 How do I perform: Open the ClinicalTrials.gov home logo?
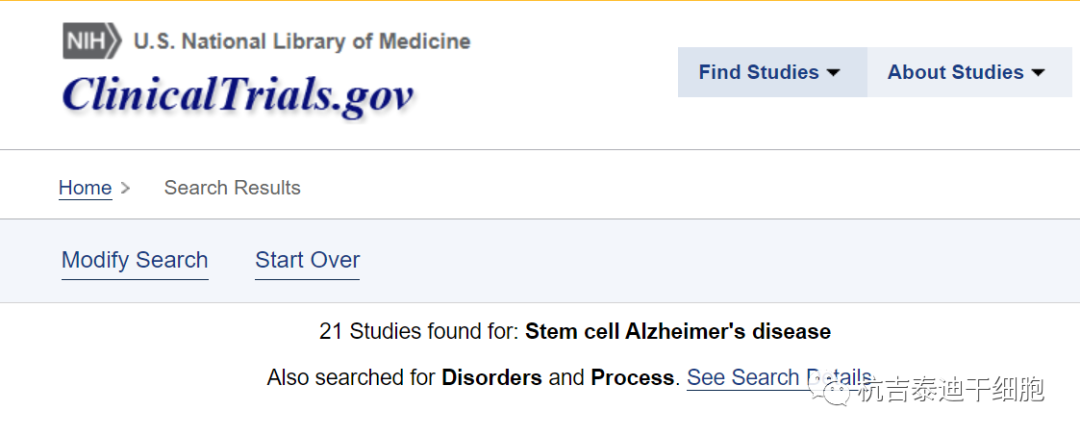pyautogui.click(x=237, y=95)
